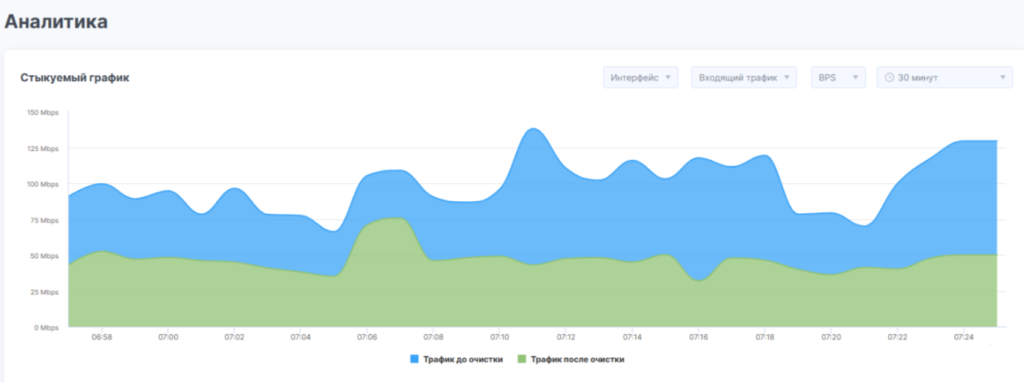The width and height of the screenshot is (1024, 382).
Task: Click the 07:24 time axis label
Action: [x=963, y=338]
